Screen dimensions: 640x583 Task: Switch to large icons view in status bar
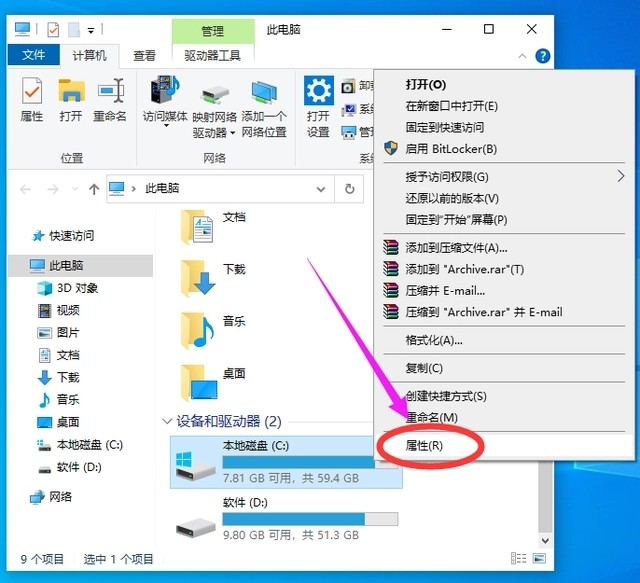(539, 558)
